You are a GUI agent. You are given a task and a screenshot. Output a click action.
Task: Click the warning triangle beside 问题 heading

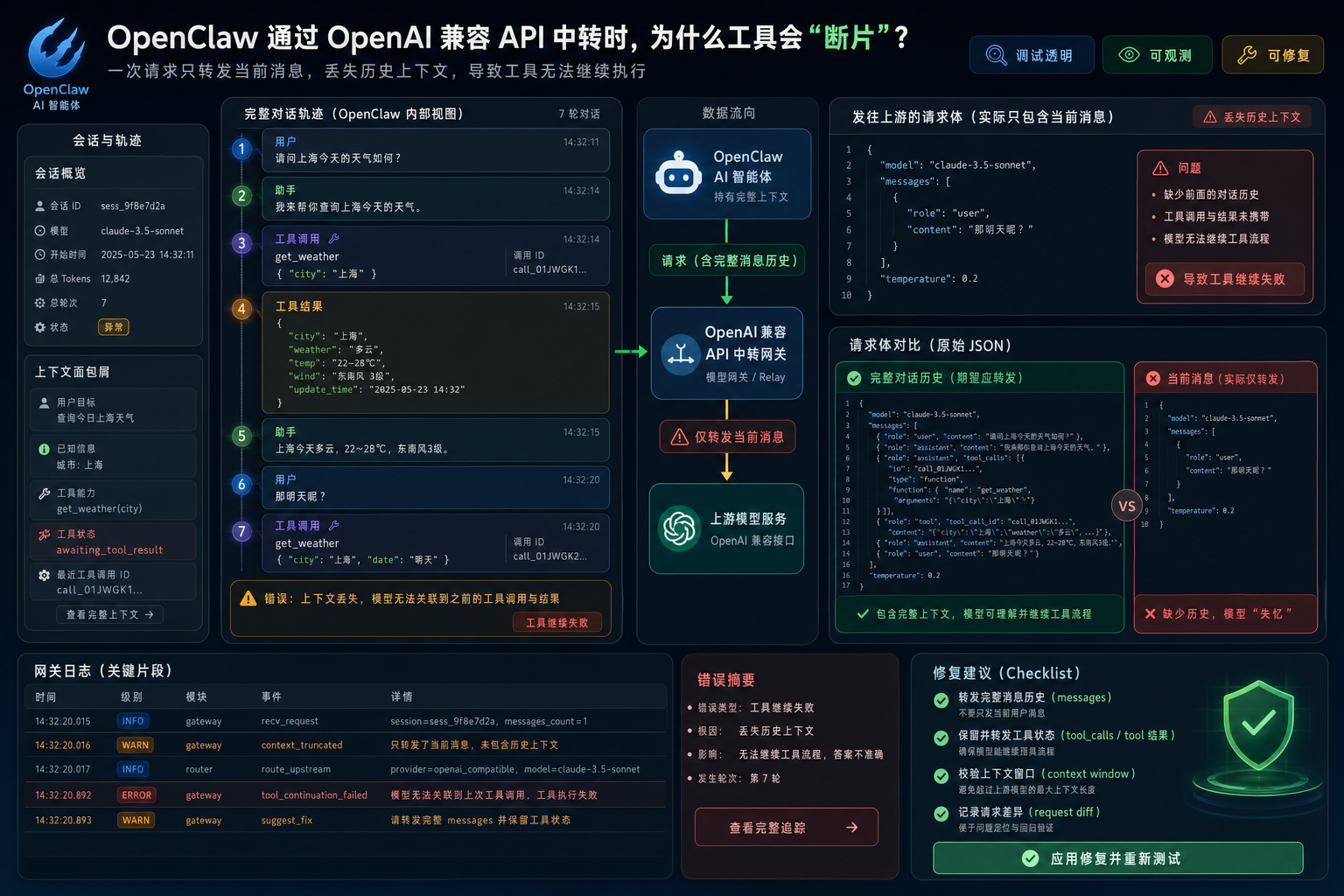tap(1160, 168)
